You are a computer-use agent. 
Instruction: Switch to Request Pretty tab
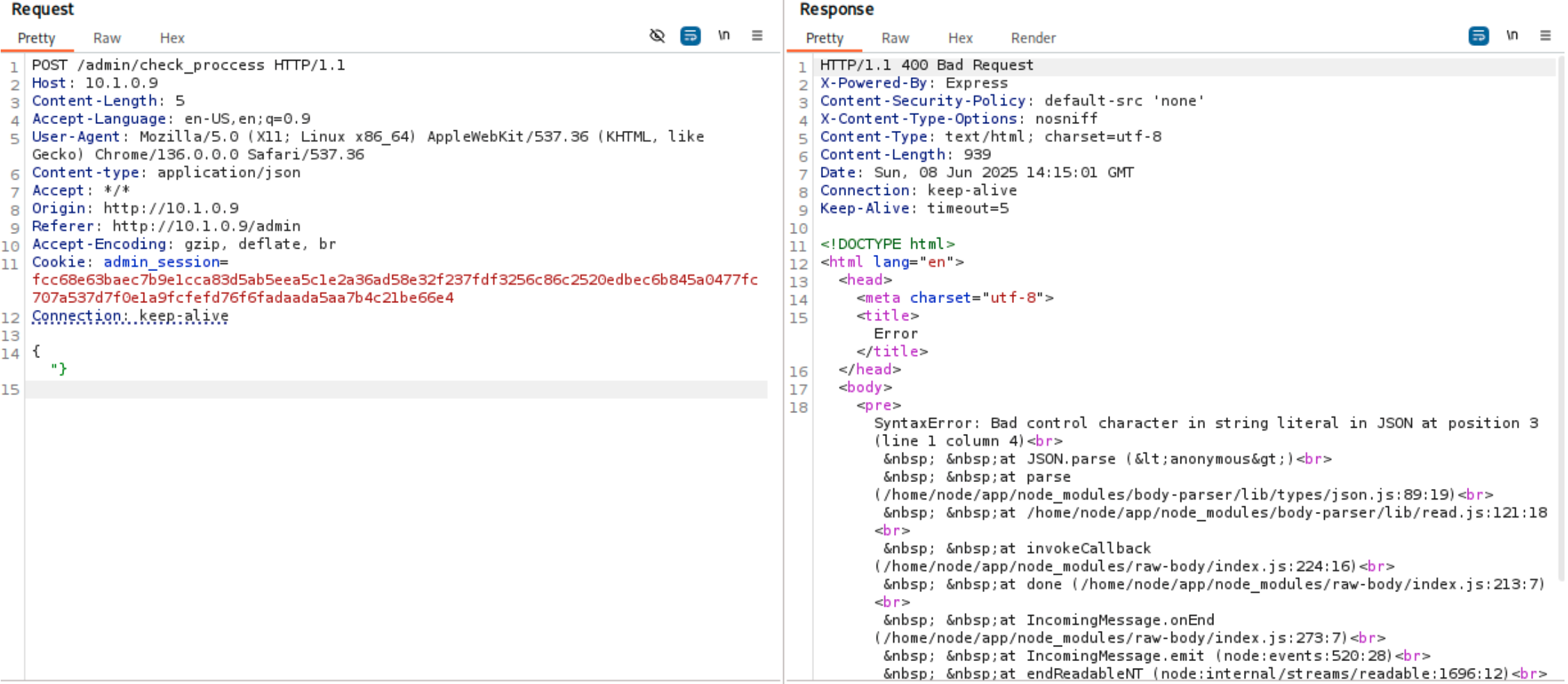(x=36, y=38)
